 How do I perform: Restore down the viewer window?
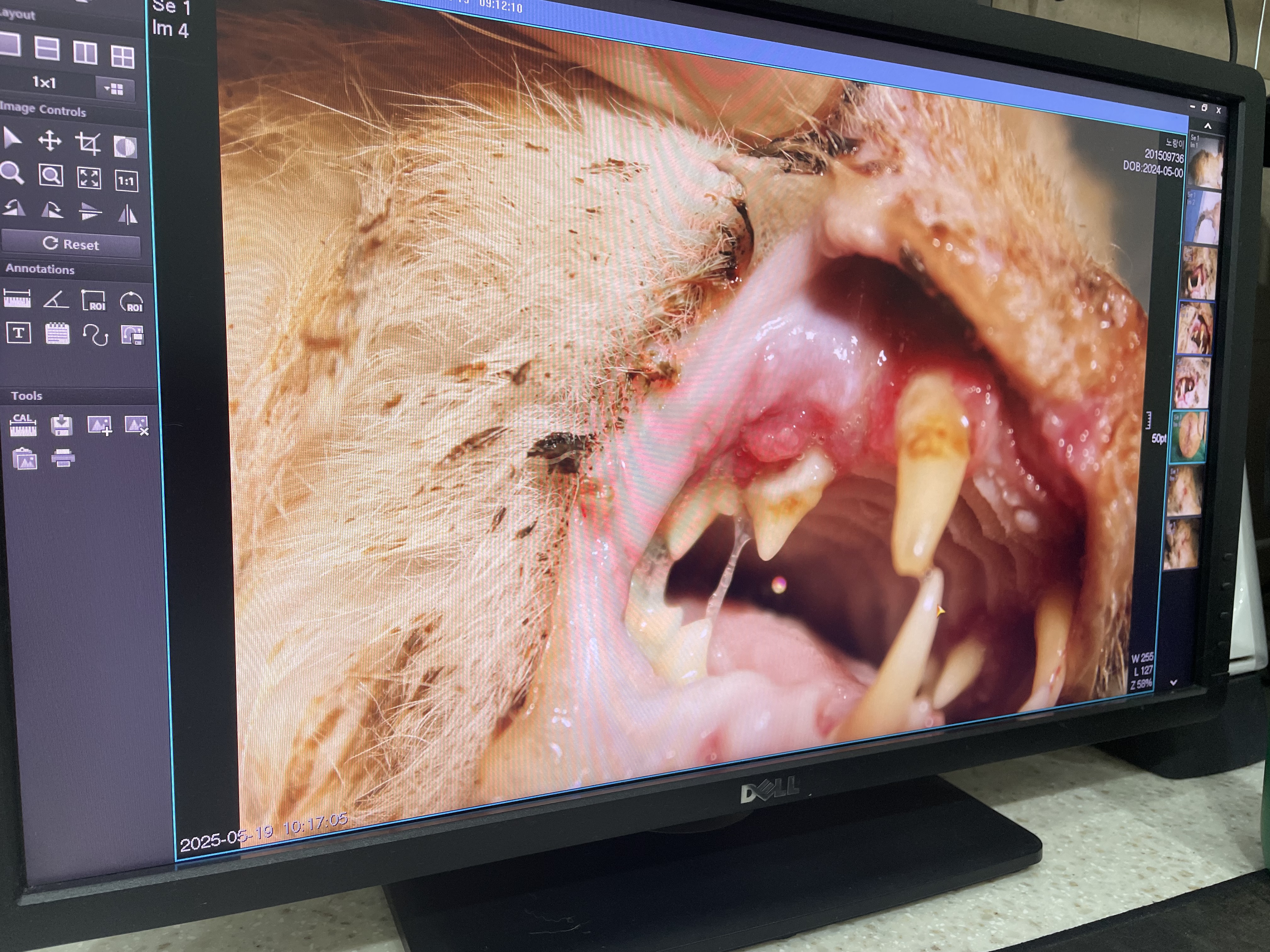coord(1204,108)
